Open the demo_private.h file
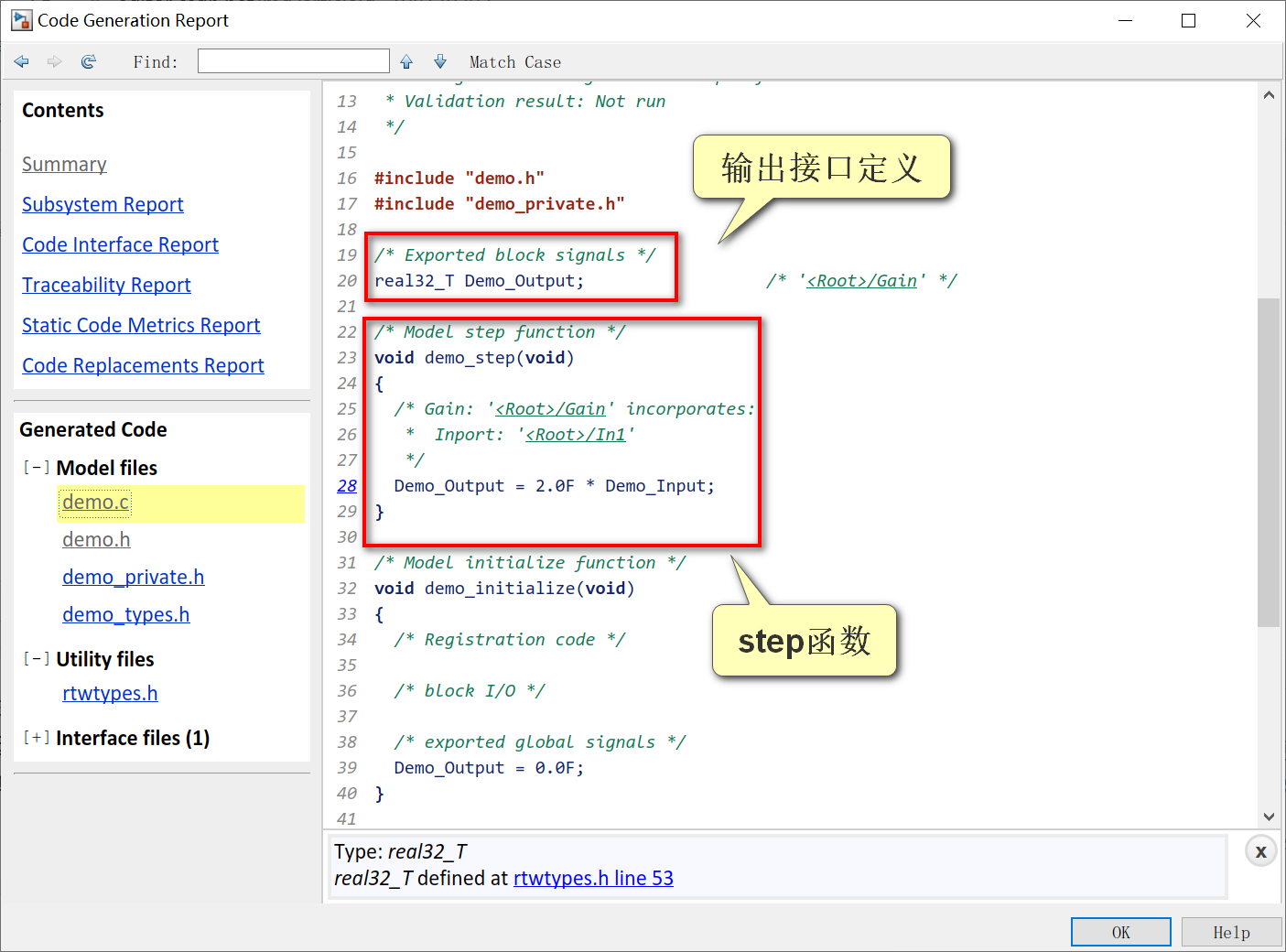This screenshot has height=952, width=1286. (x=134, y=578)
